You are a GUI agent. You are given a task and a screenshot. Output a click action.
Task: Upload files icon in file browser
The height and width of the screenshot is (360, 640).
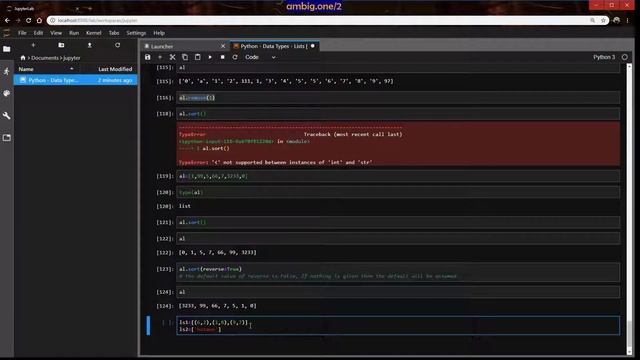pos(89,45)
